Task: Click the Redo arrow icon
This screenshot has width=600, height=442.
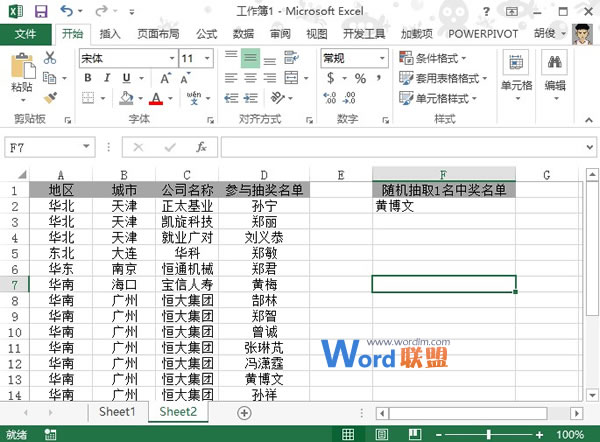Action: click(x=101, y=11)
